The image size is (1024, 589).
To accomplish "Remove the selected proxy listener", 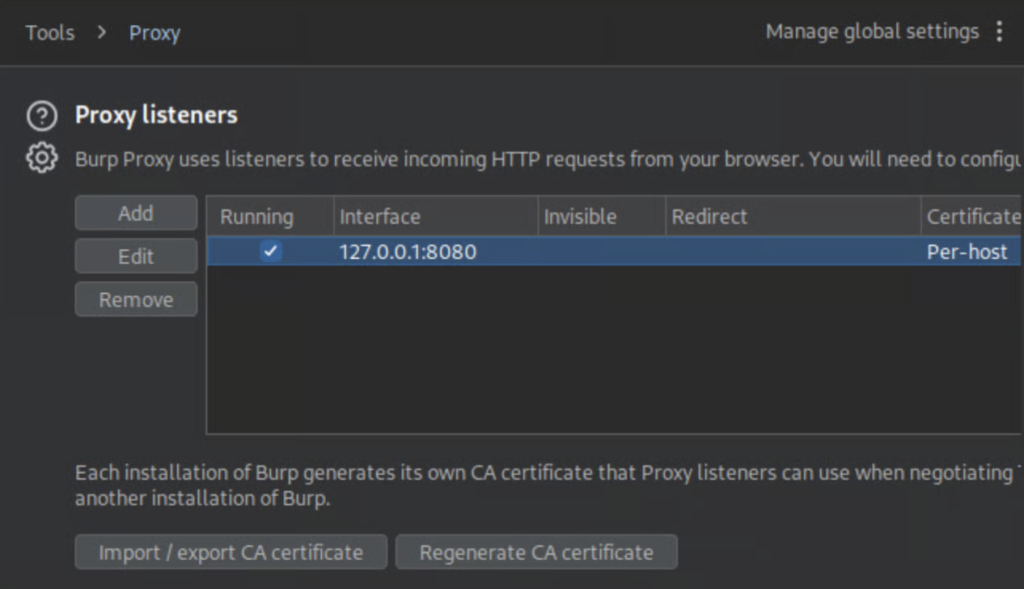I will point(135,299).
